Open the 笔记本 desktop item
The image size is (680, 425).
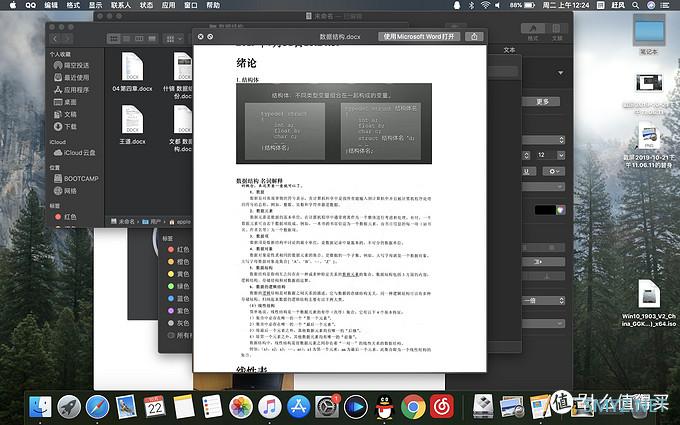(648, 35)
